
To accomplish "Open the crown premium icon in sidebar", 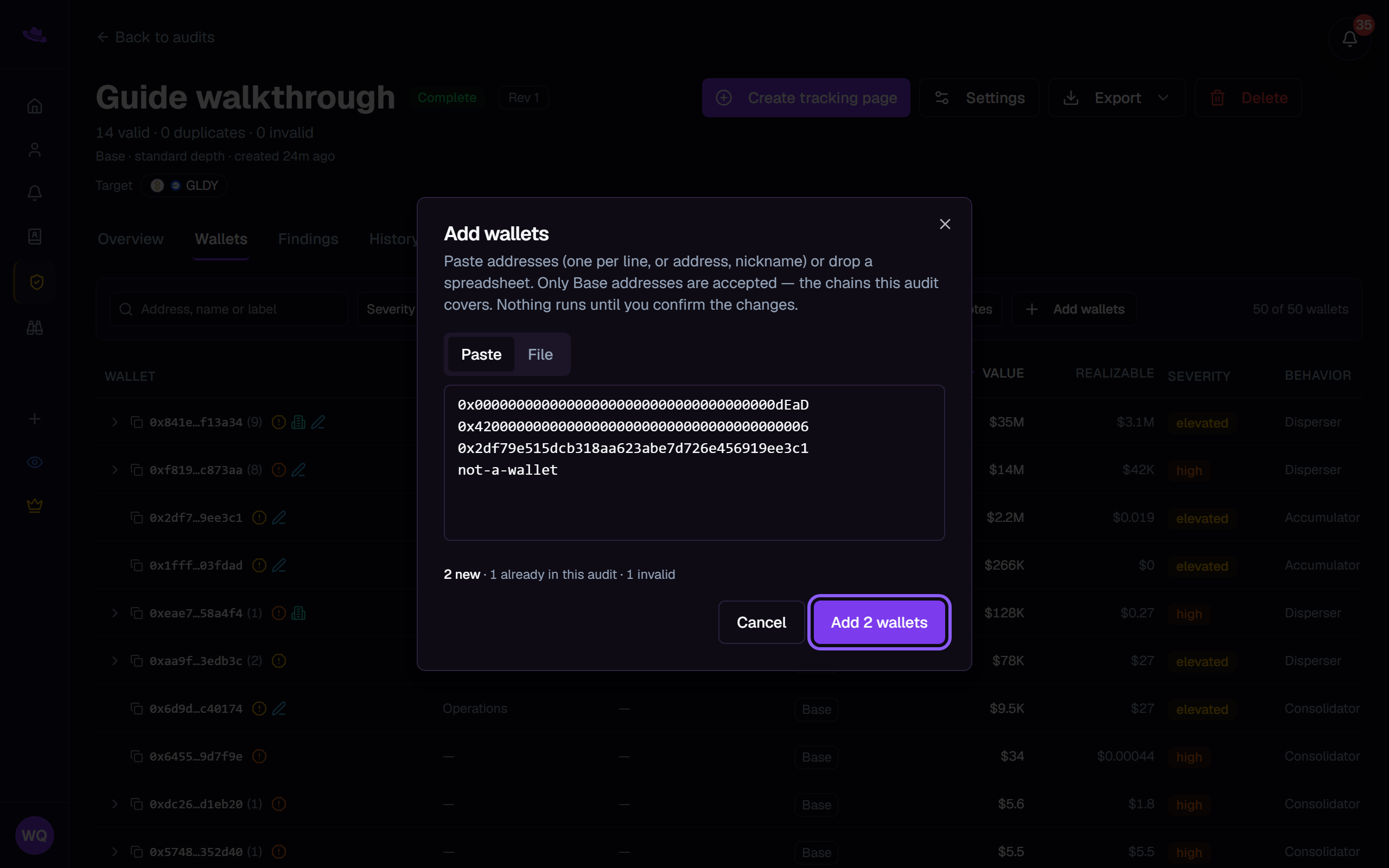I will 35,506.
